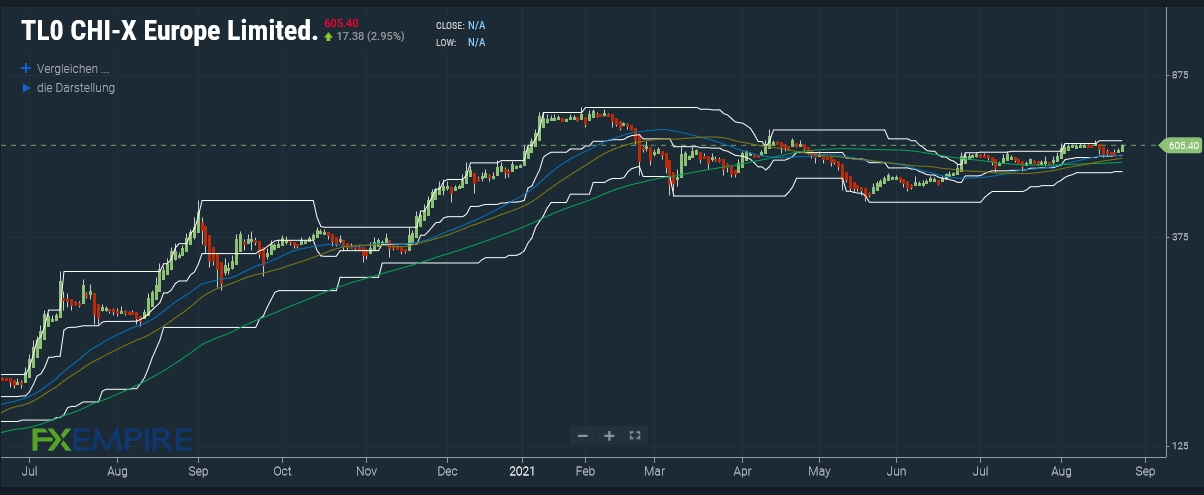
Task: Click the 375 price axis label
Action: 1179,236
